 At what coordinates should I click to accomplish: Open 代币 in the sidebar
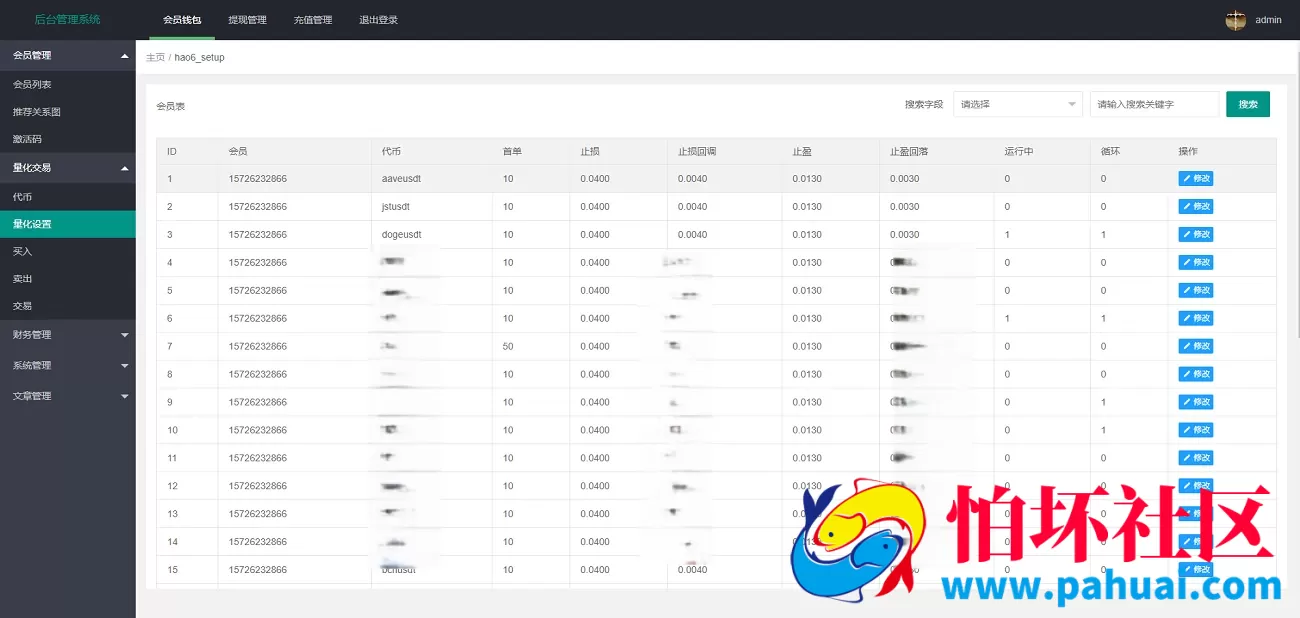67,197
